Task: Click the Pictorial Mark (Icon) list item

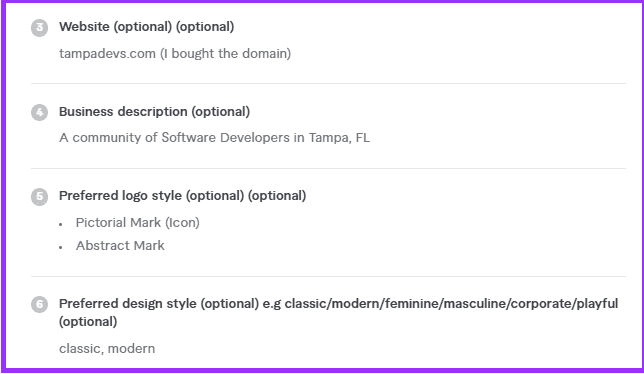Action: click(138, 223)
